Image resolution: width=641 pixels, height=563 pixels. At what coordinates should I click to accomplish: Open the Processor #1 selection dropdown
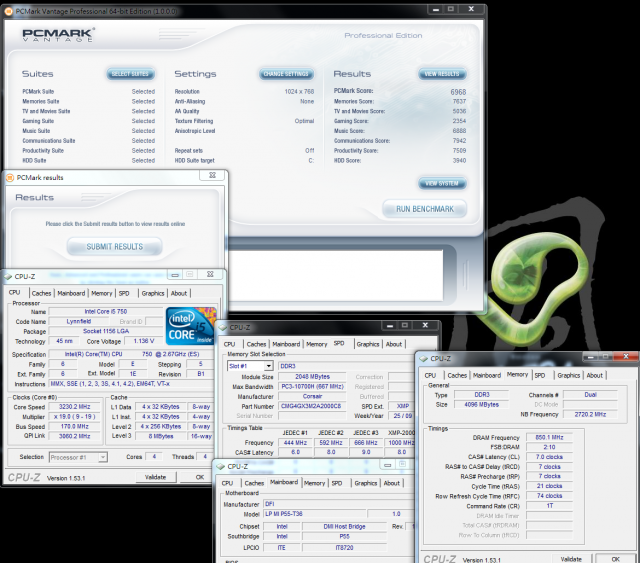(103, 457)
